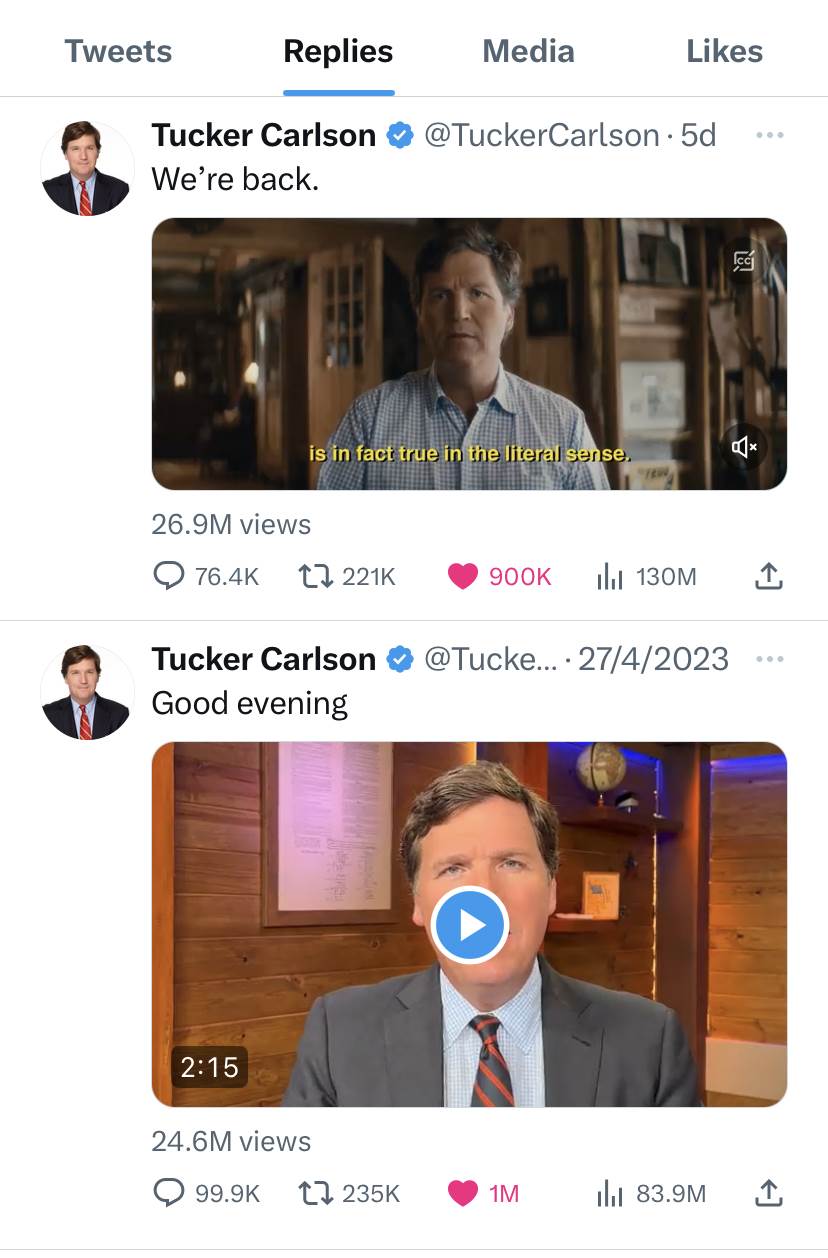Image resolution: width=828 pixels, height=1258 pixels.
Task: Reply to the "We're back." tweet
Action: [x=169, y=576]
